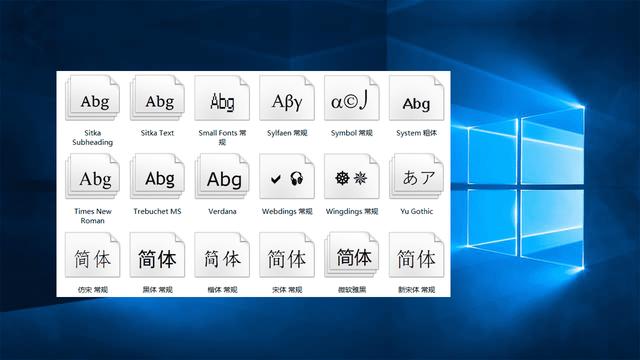Click the Small Fonts file icon
Viewport: 640px width, 360px height.
click(x=222, y=98)
